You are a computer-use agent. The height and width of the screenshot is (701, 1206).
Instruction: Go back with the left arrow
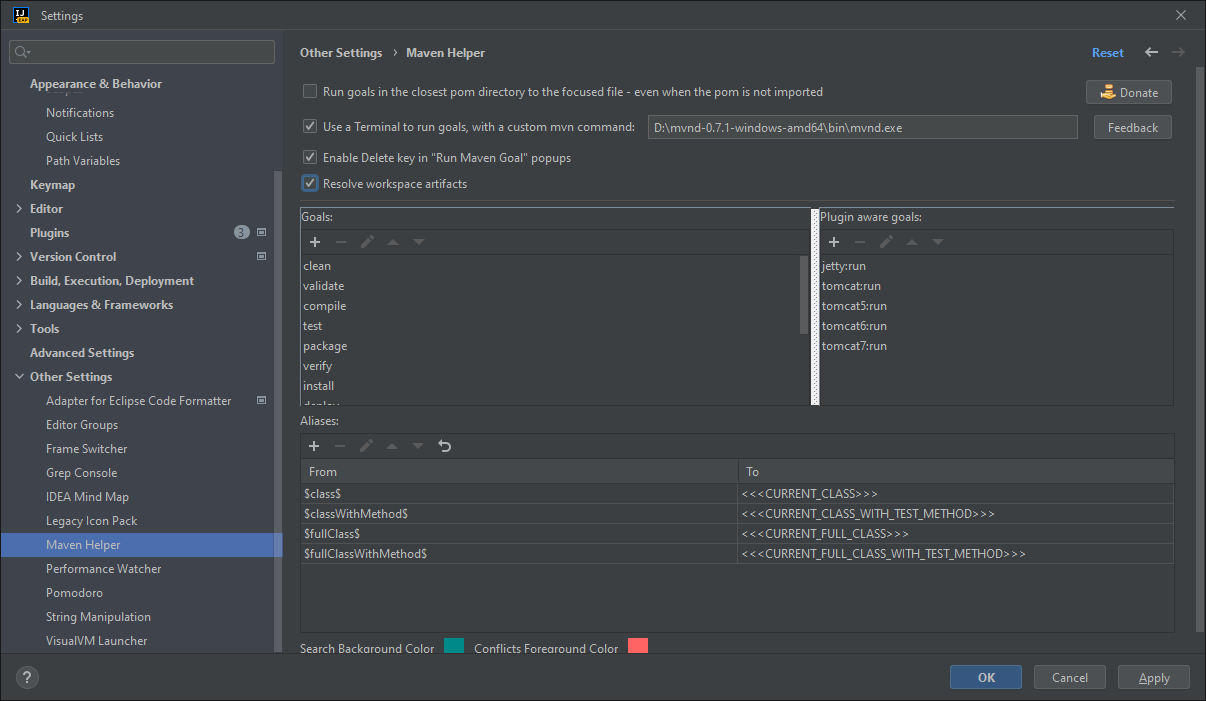1152,52
